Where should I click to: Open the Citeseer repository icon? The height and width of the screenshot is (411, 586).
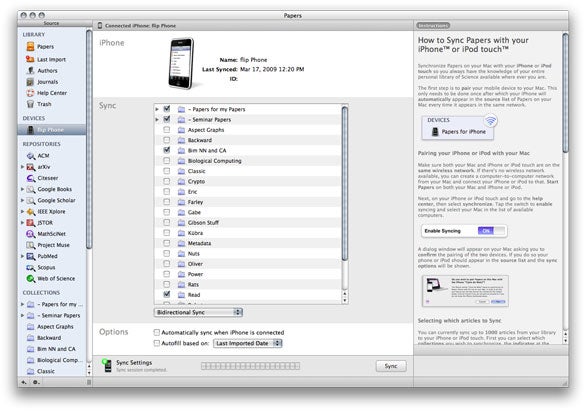(31, 178)
